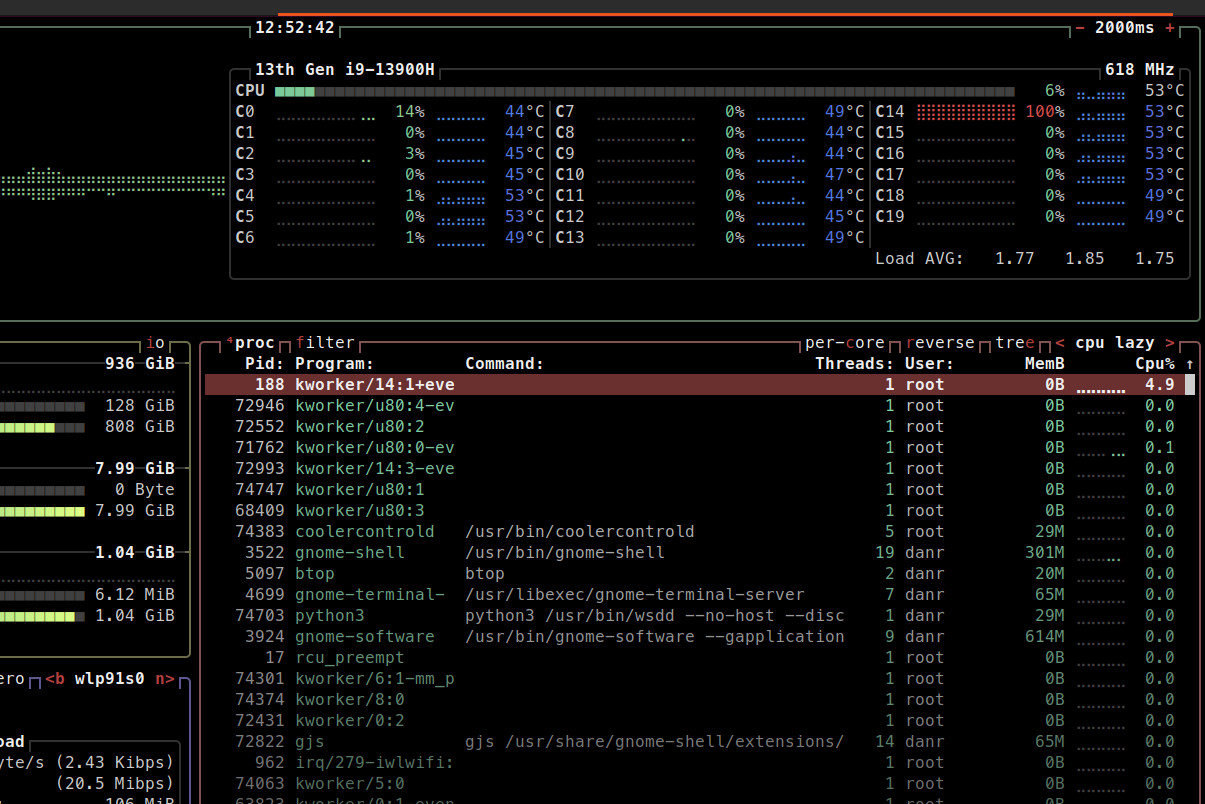Click the Pid column header
1205x804 pixels.
[x=265, y=363]
